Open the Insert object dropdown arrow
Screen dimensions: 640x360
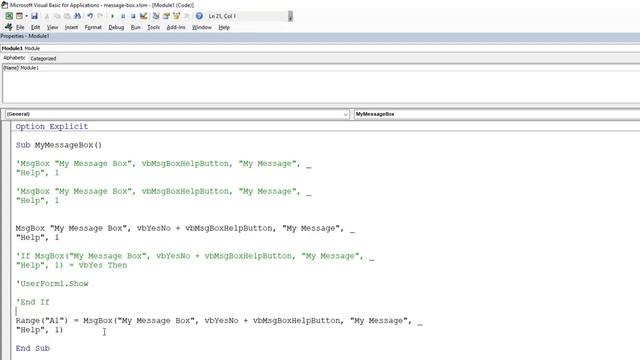pos(27,16)
